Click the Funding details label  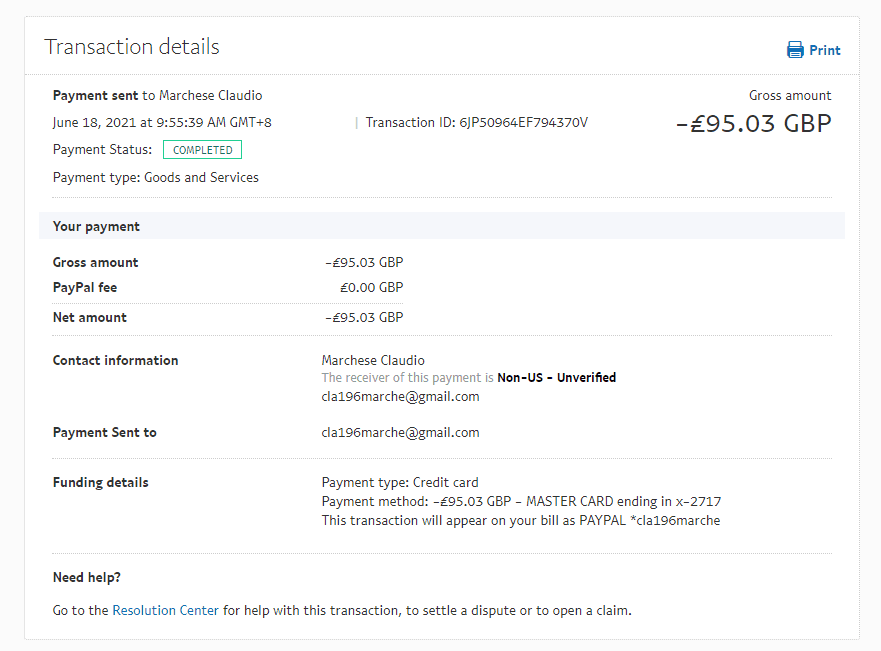tap(100, 482)
